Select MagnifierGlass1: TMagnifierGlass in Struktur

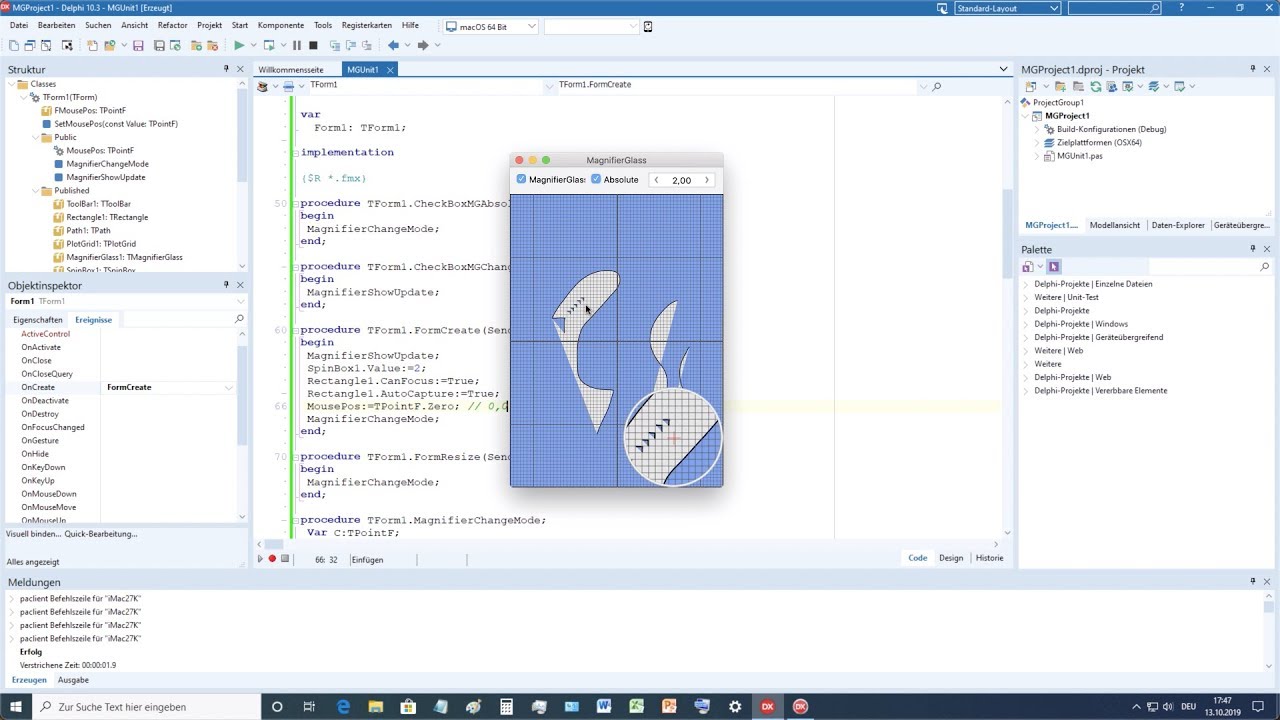click(x=124, y=257)
